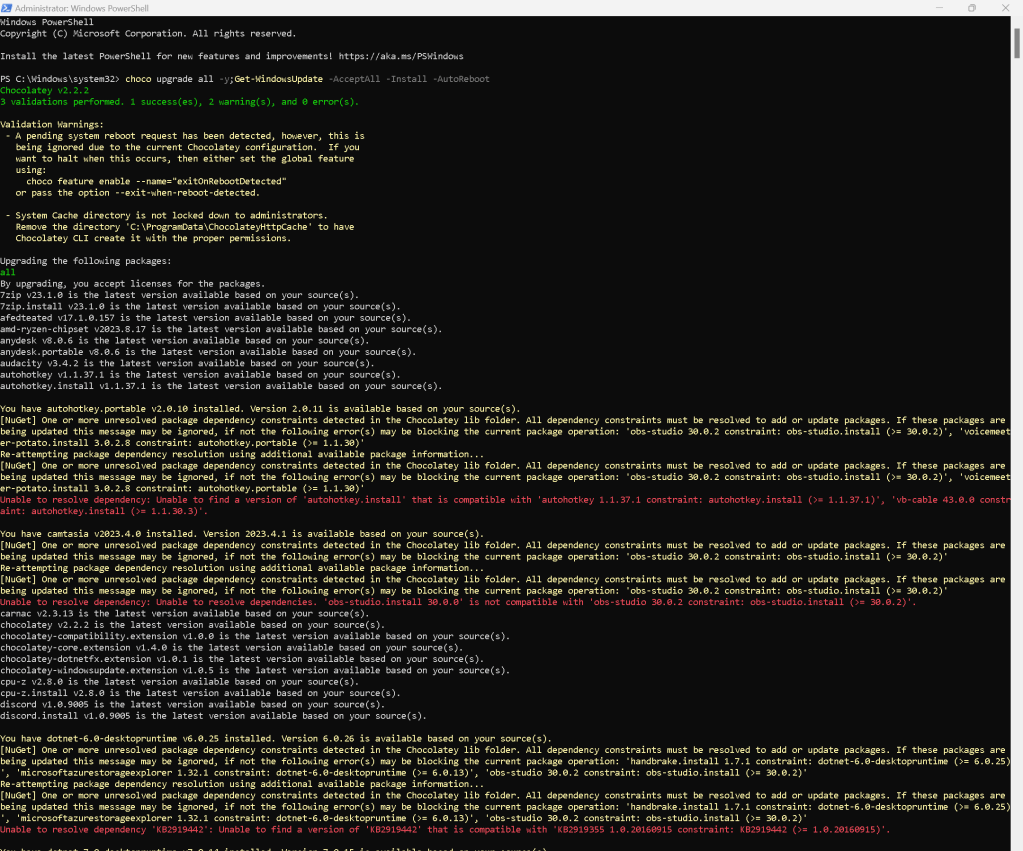Click the '3 validations performed' summary line
This screenshot has width=1023, height=851.
179,102
